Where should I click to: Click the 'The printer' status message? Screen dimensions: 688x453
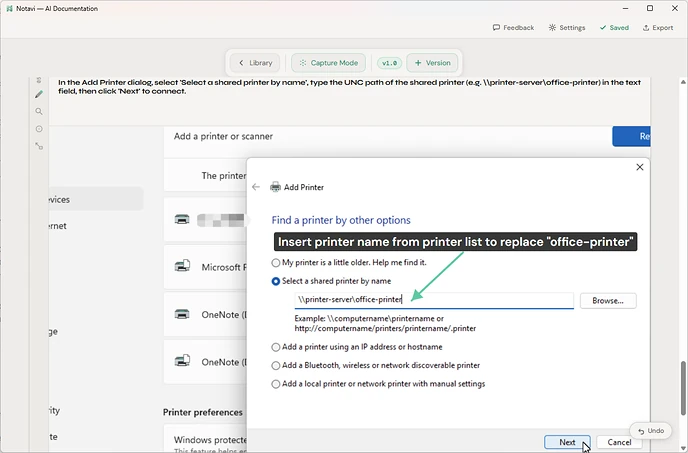point(224,176)
